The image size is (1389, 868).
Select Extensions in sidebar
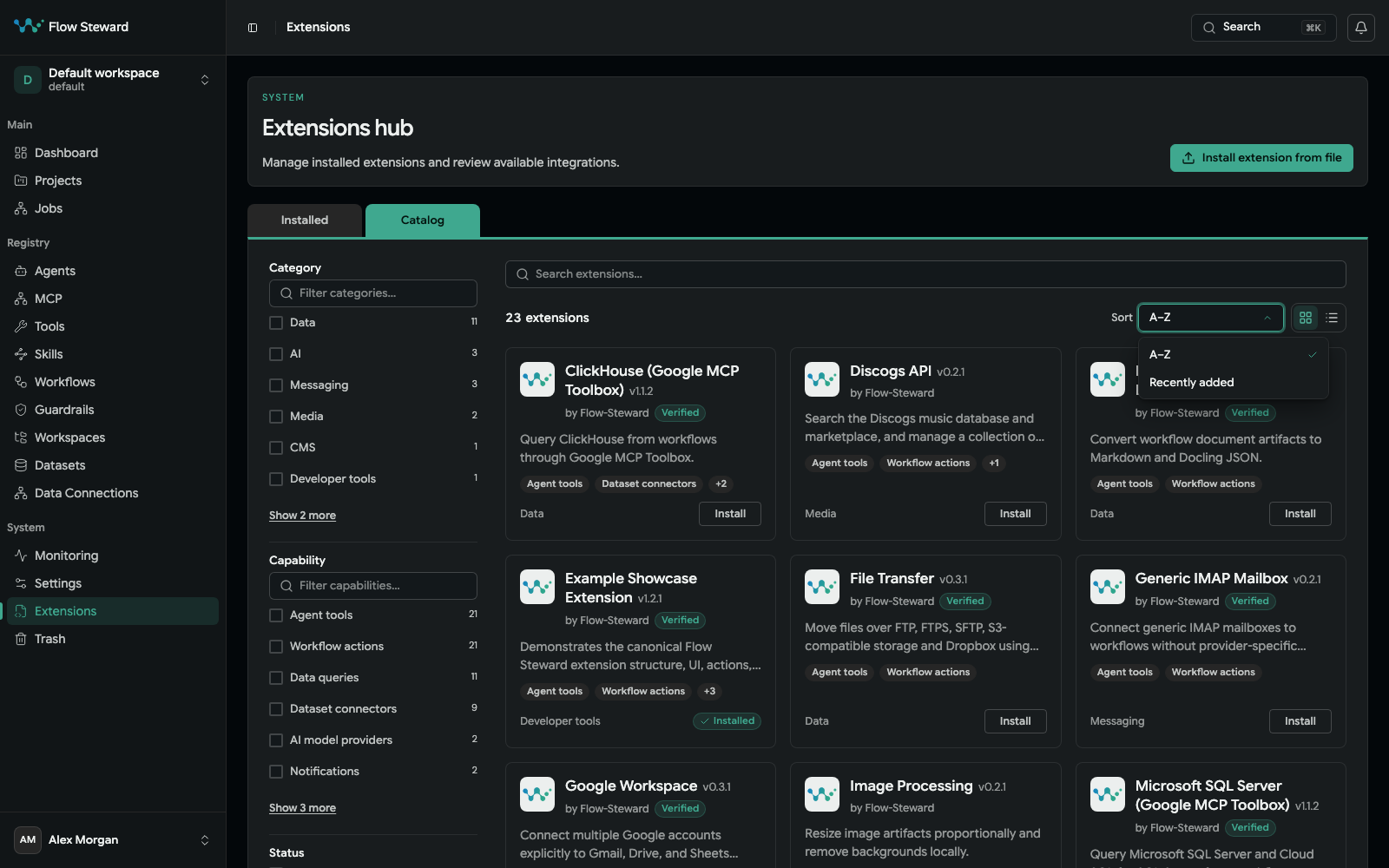click(x=113, y=611)
